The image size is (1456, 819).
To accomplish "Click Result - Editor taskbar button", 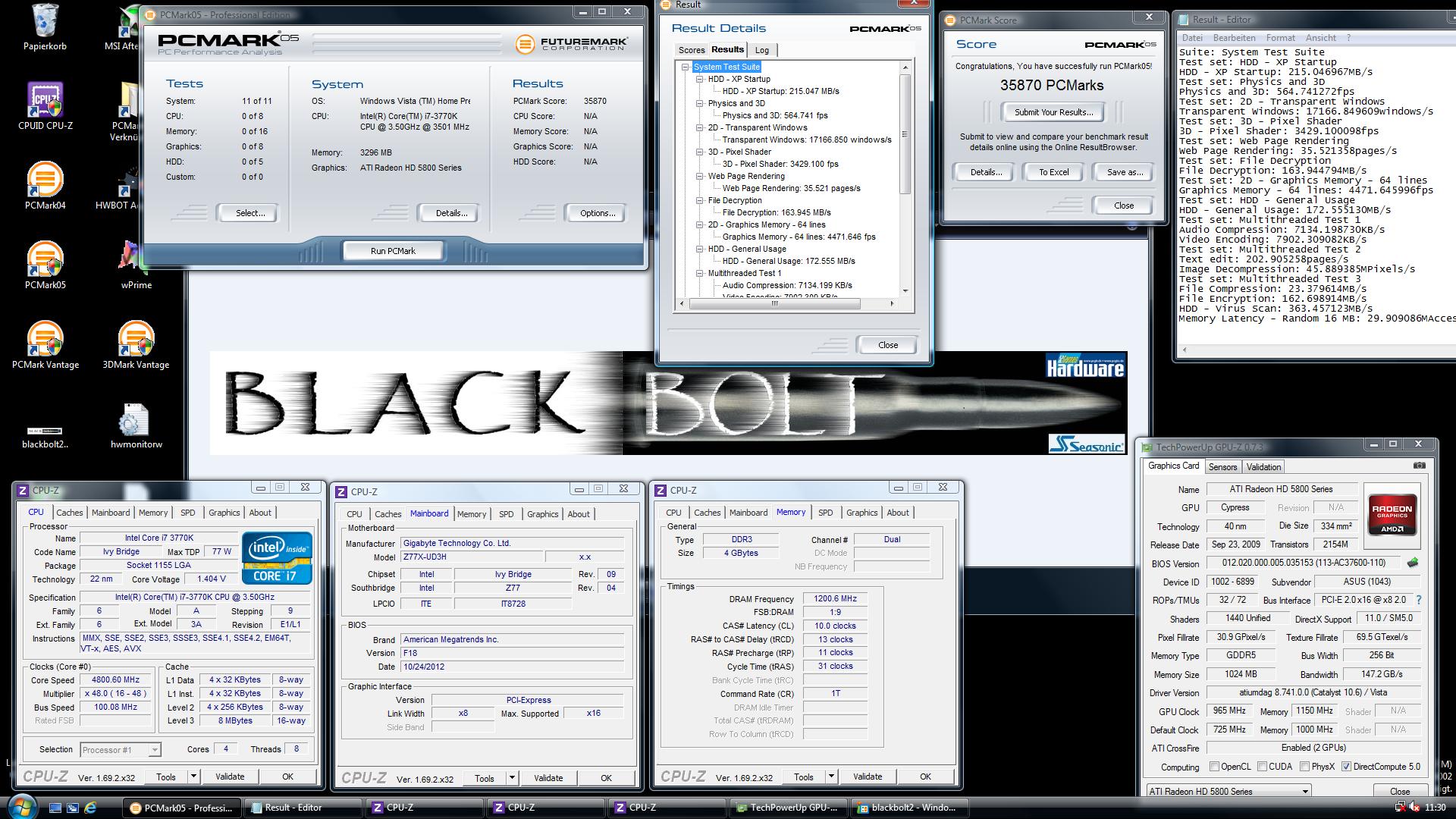I will click(303, 808).
